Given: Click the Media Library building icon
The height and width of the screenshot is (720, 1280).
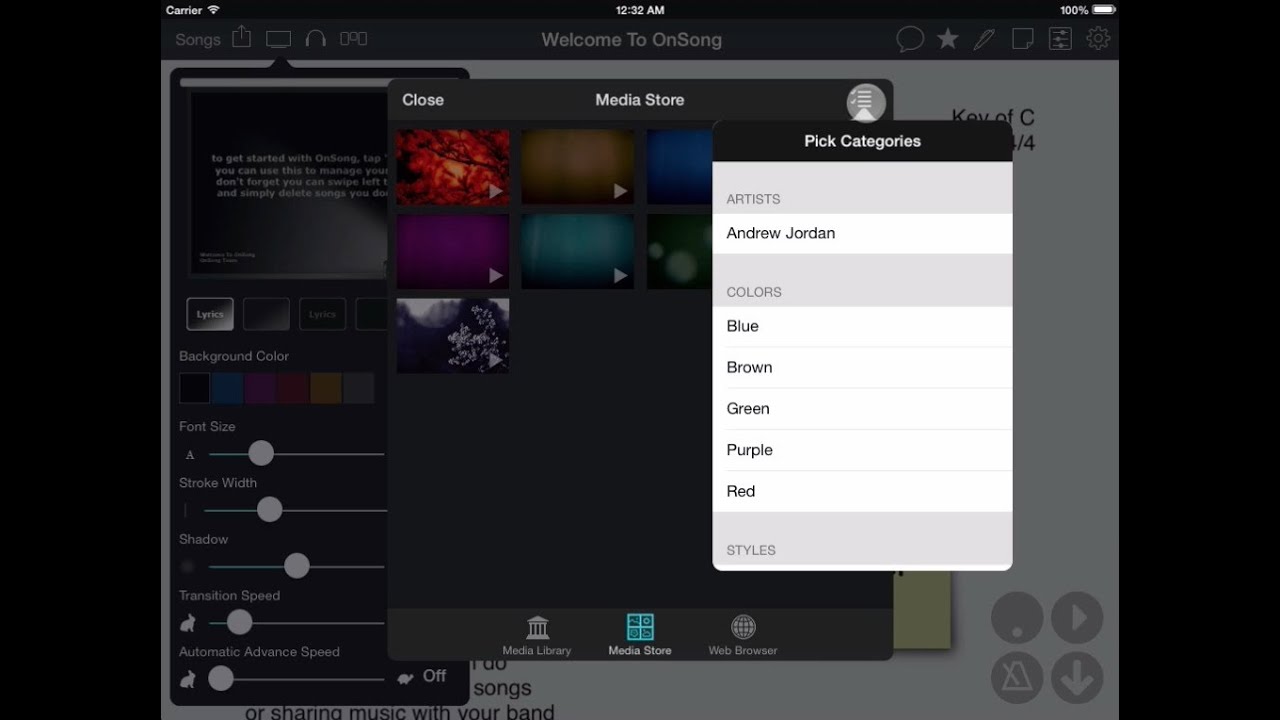Looking at the screenshot, I should [537, 628].
